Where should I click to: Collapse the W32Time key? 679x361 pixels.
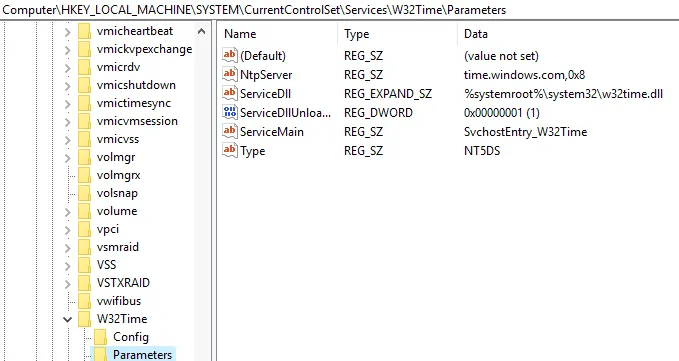point(68,319)
